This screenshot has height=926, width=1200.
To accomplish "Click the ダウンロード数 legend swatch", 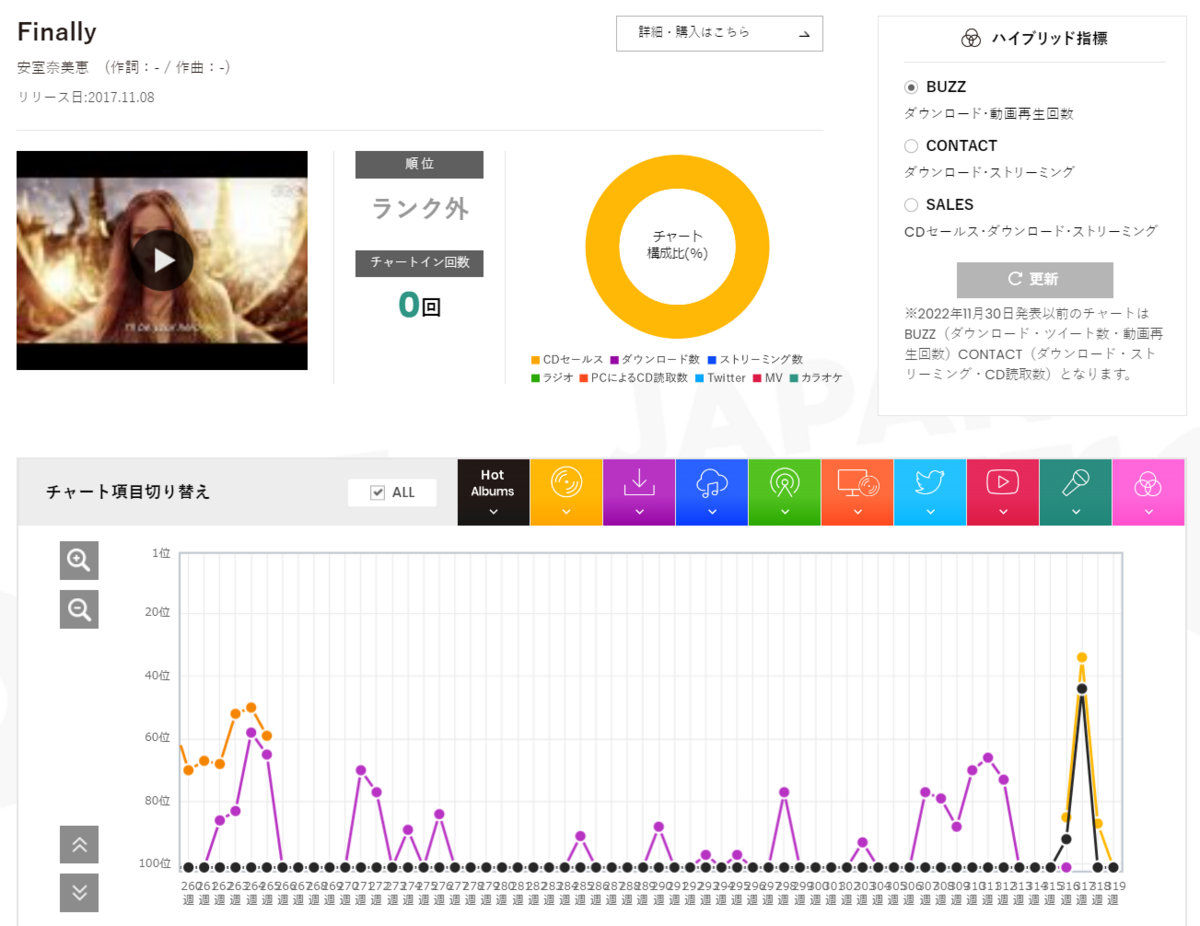I will [614, 360].
